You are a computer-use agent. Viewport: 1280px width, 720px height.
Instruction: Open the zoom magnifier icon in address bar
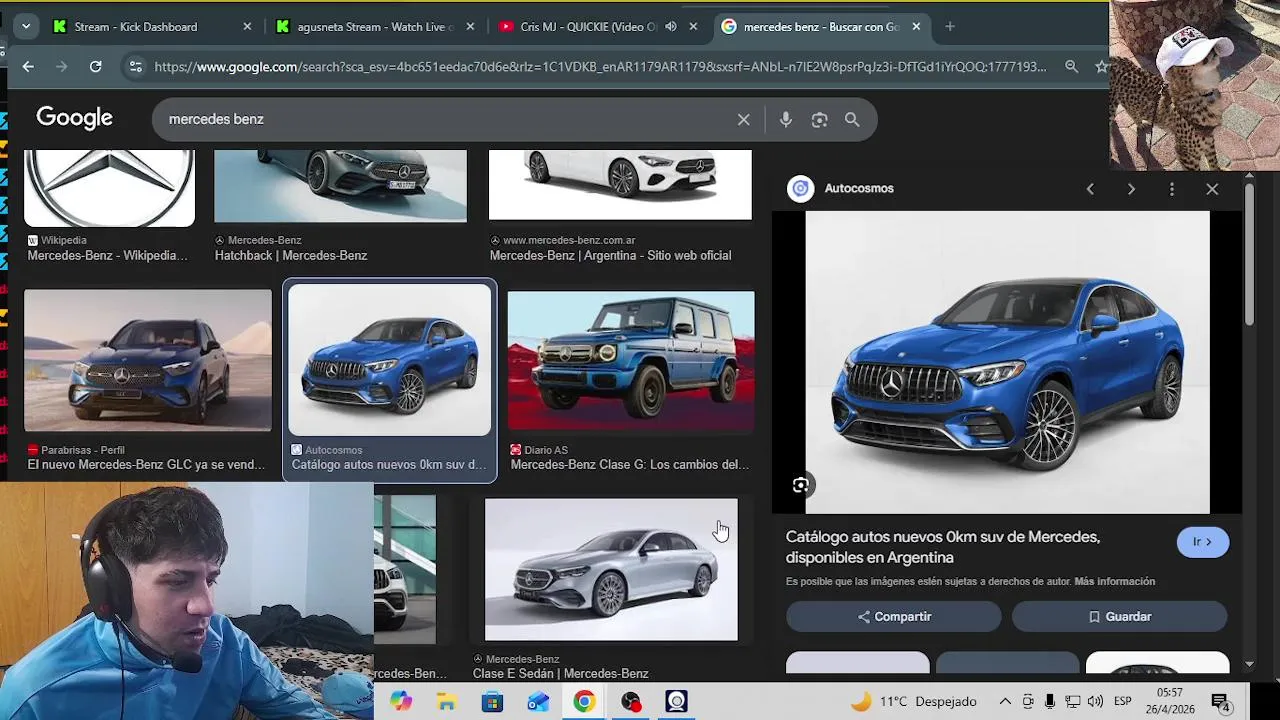(1071, 67)
